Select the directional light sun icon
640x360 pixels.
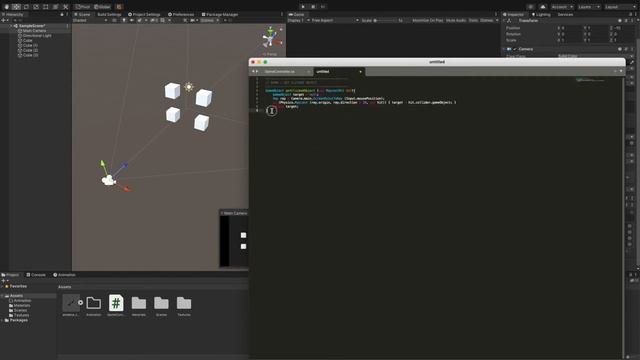(189, 87)
